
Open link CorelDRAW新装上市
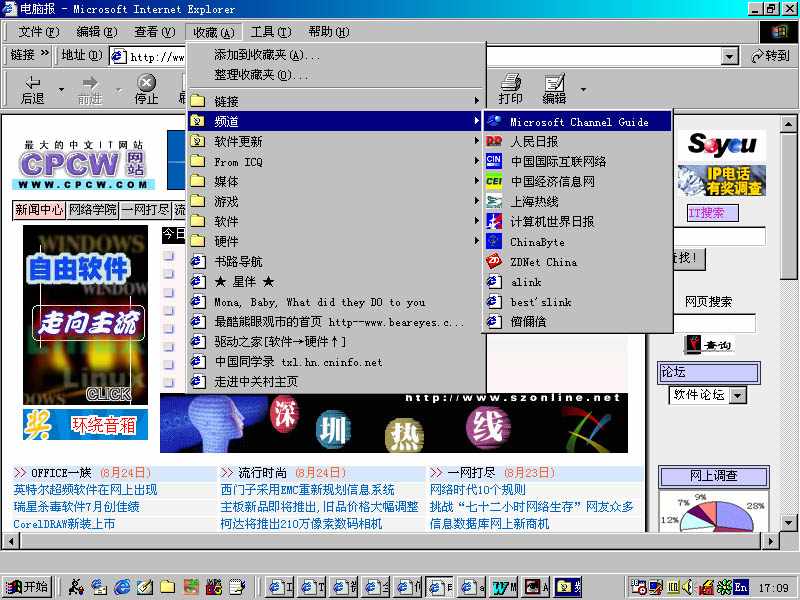[x=64, y=524]
